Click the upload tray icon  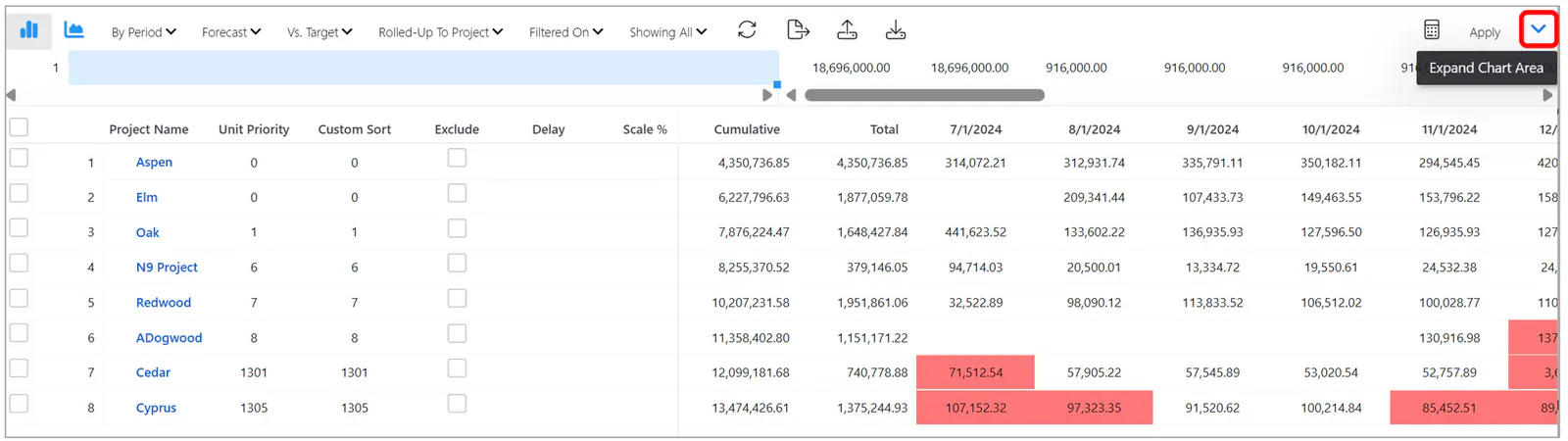848,30
